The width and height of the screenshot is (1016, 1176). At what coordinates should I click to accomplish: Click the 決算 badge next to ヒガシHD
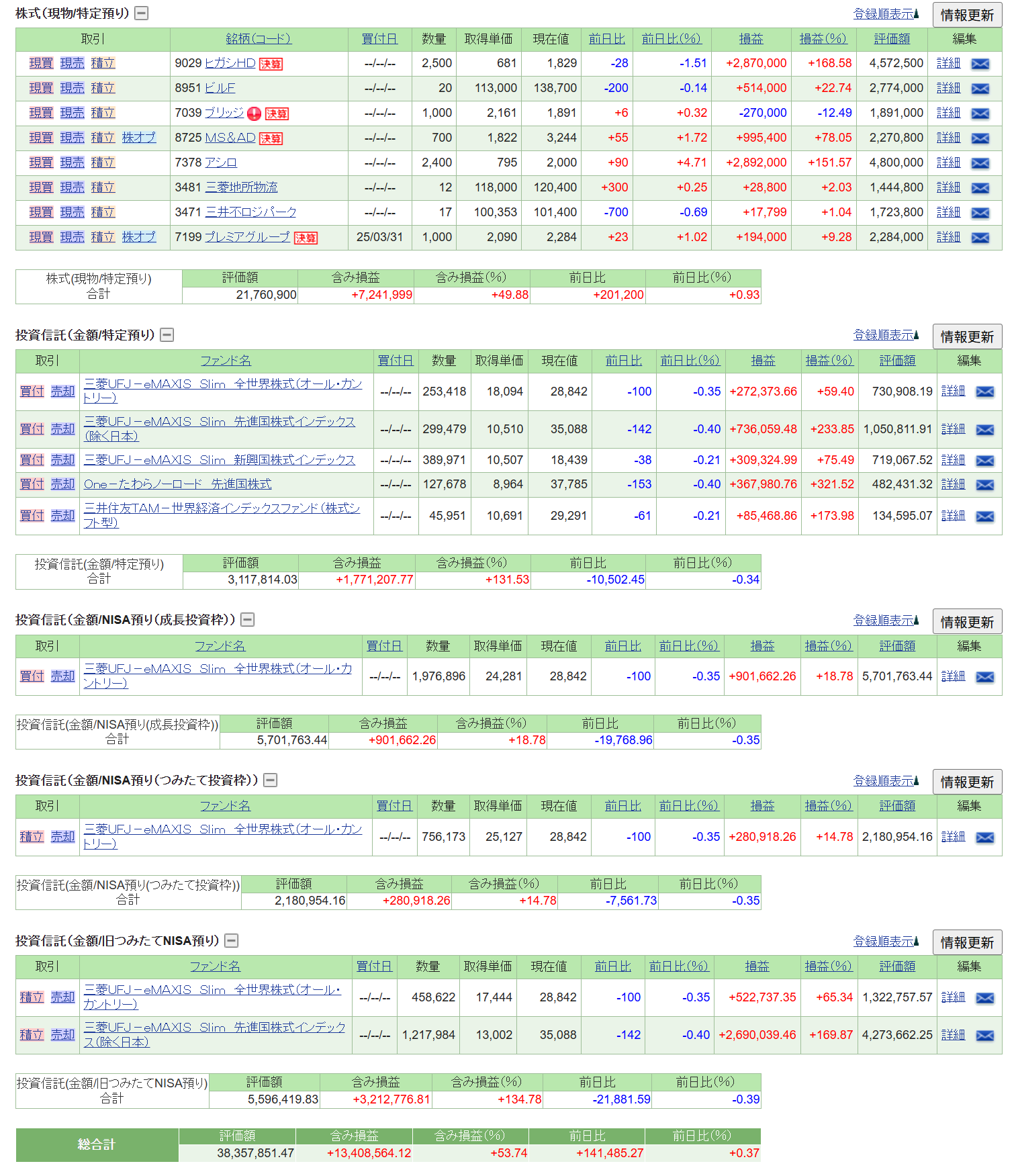pos(271,64)
